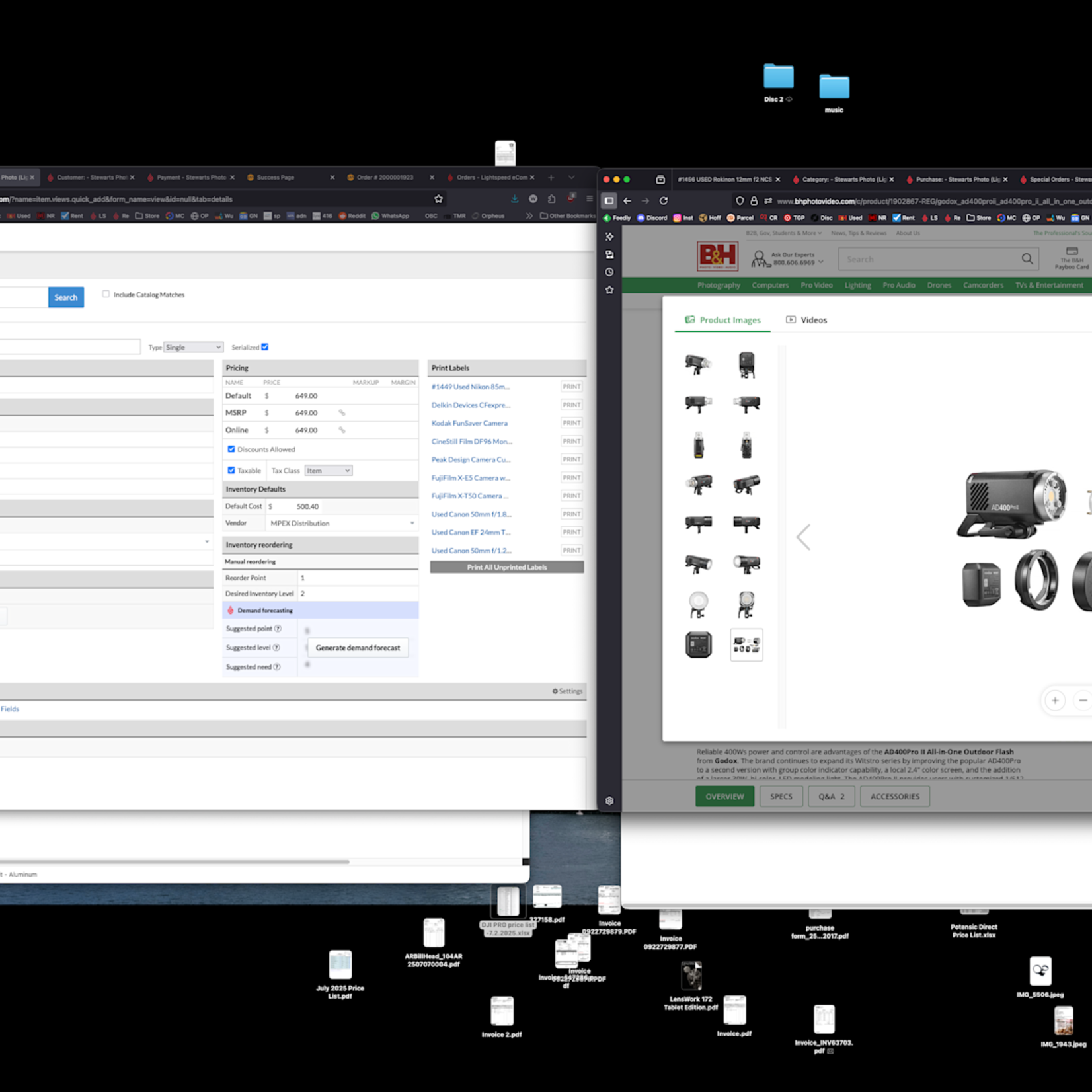Toggle the Discounts Allowed checkbox

tap(231, 449)
